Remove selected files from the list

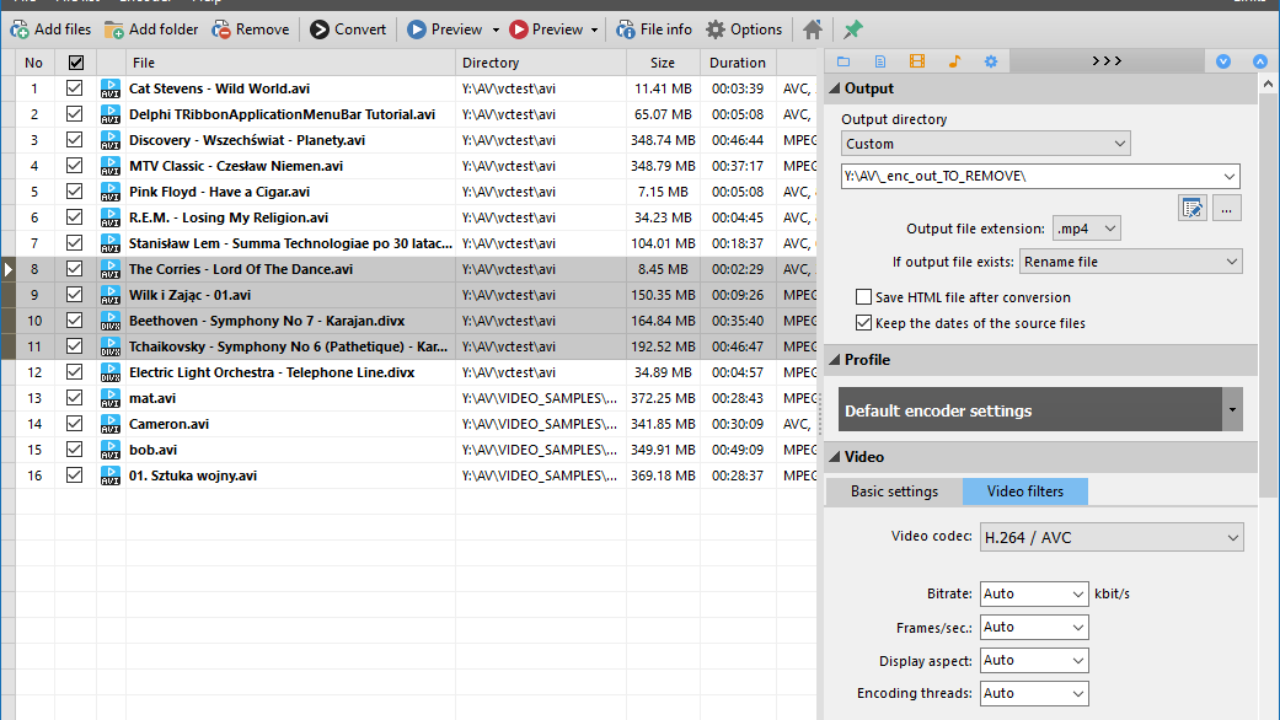(250, 29)
